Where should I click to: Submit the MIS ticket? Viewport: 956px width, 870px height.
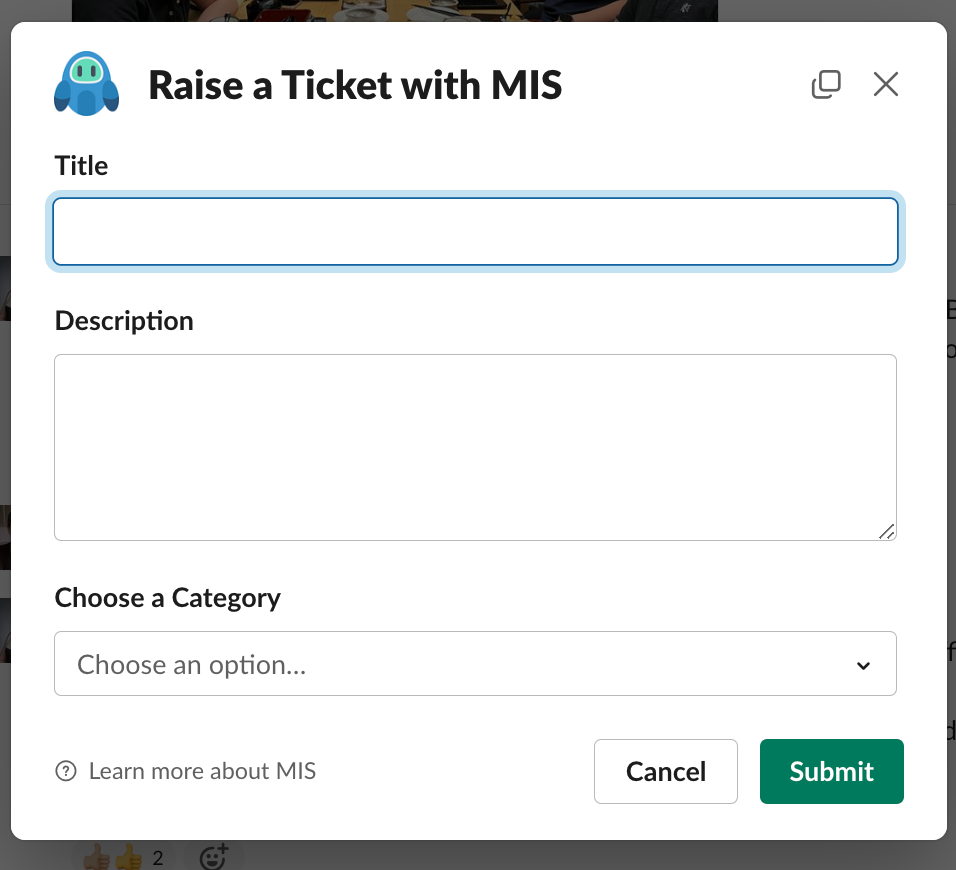(832, 771)
